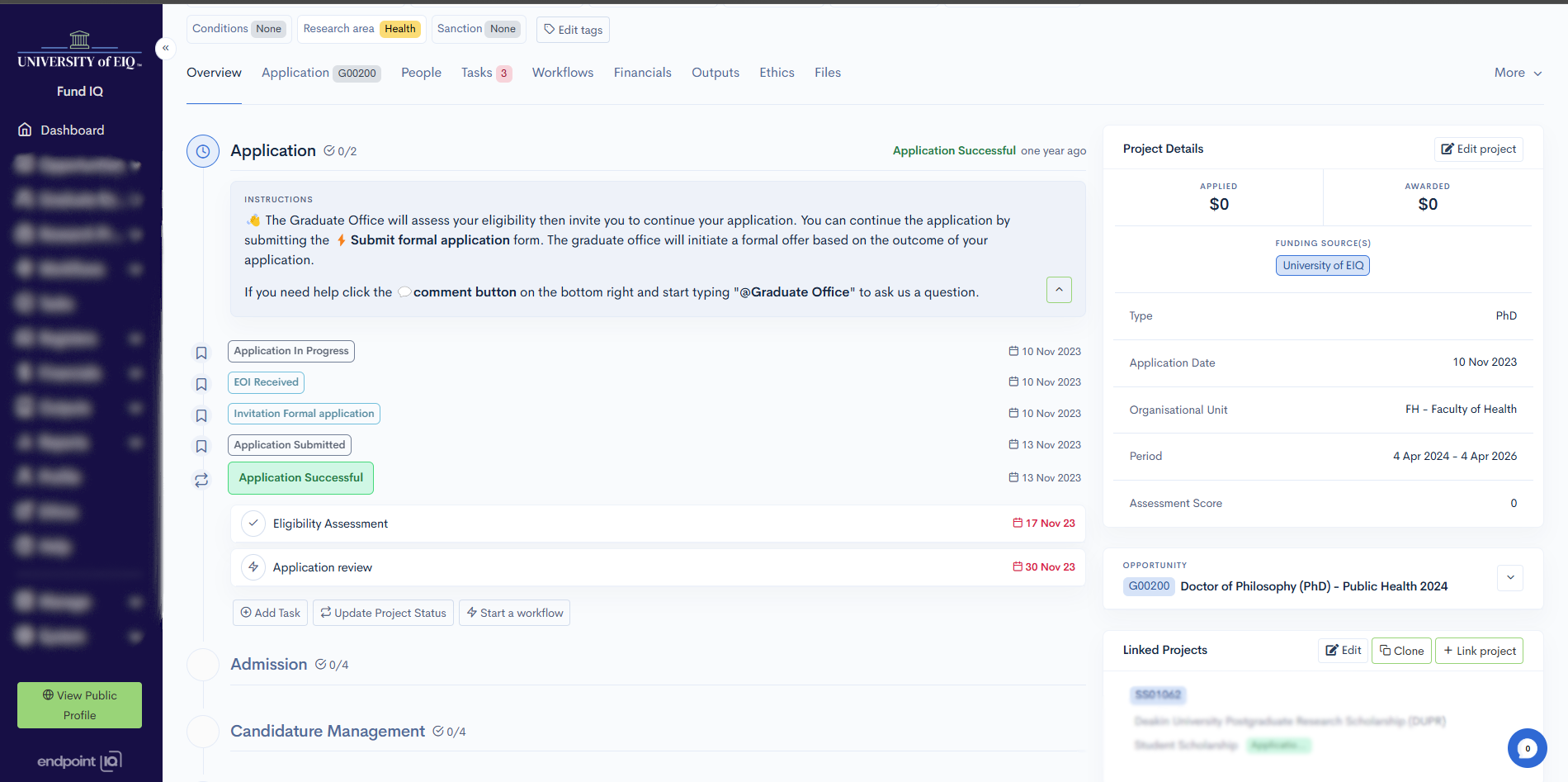Viewport: 1568px width, 782px height.
Task: Switch to the Financials tab
Action: coord(642,73)
